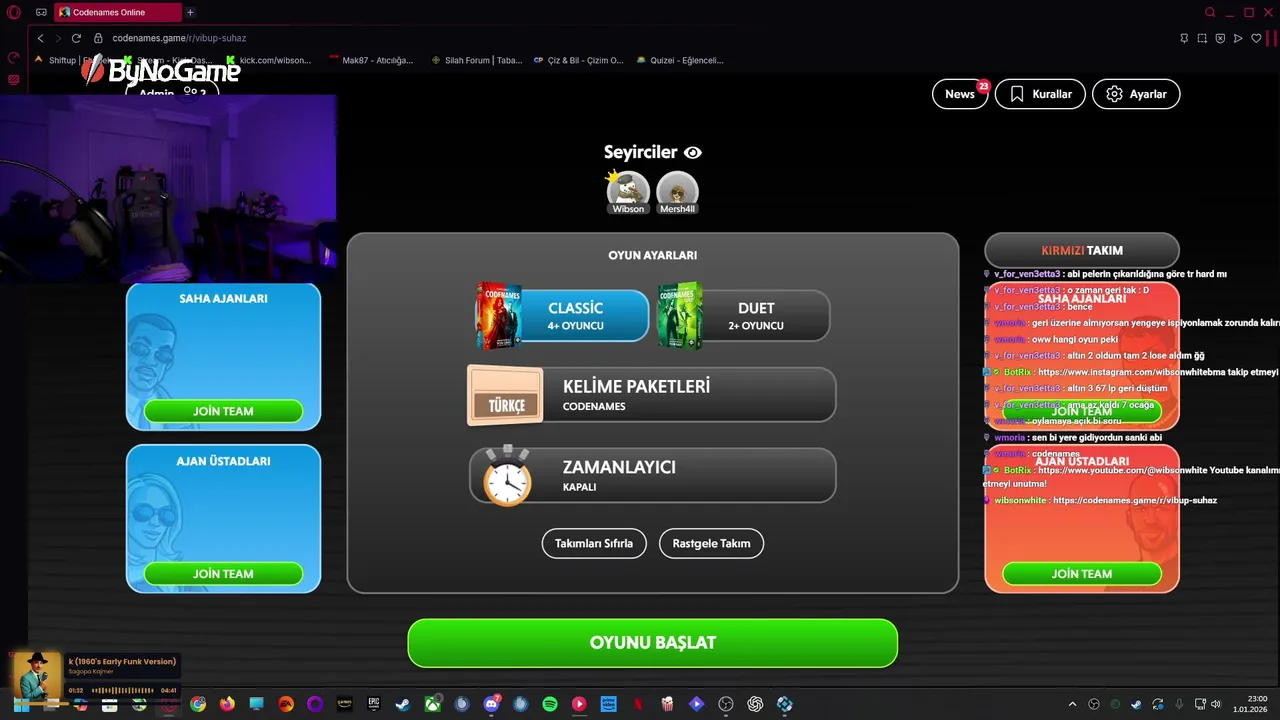Join blue AJAN ÜSTADLARI team
Viewport: 1280px width, 720px height.
[x=223, y=574]
